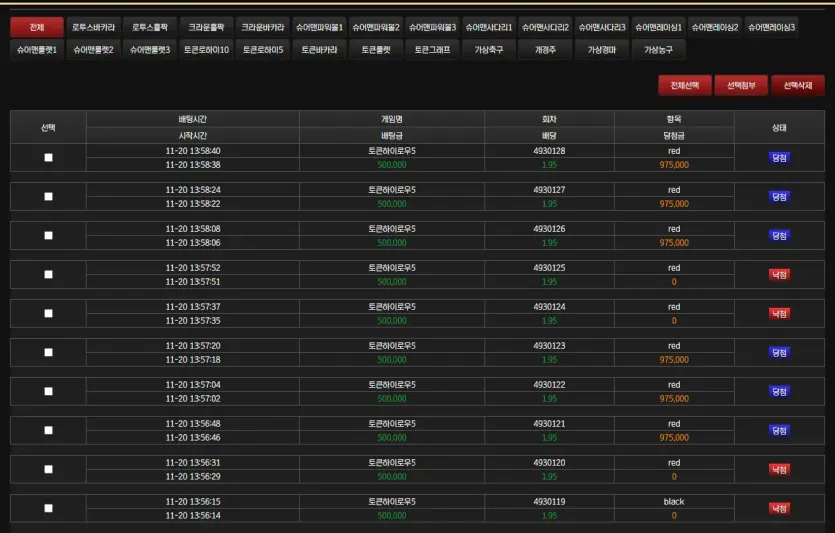The width and height of the screenshot is (835, 533).
Task: Click the 당첨 badge for round 4930128
Action: (x=779, y=158)
